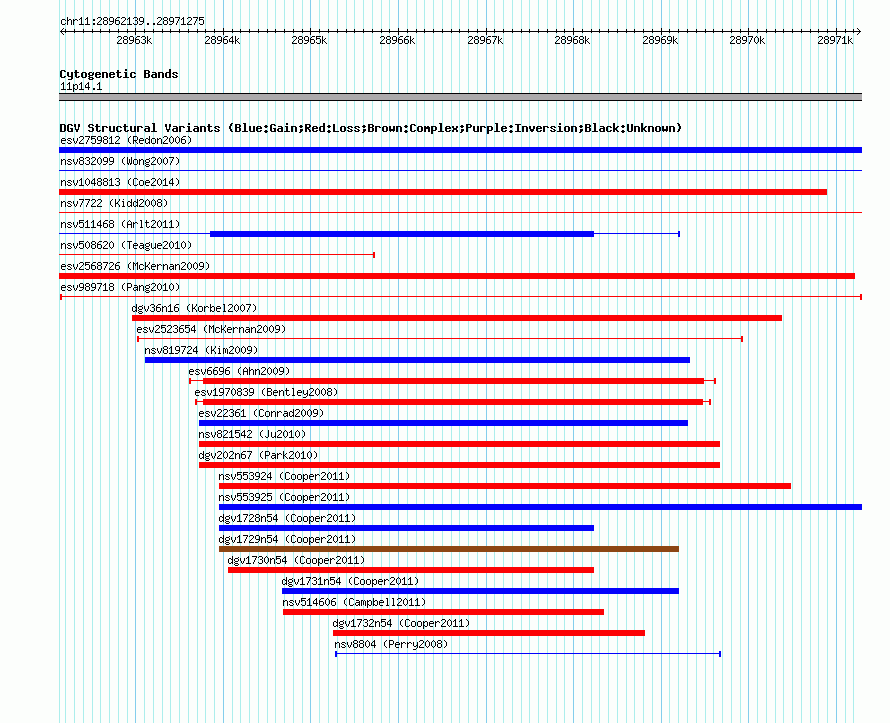
Task: Click the dgv1730n54 (Cooper2011) red bar
Action: [x=411, y=570]
